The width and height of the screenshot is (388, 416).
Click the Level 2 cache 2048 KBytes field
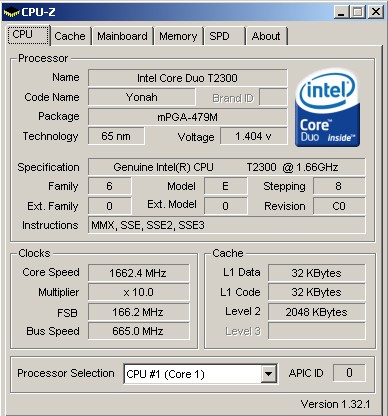(x=317, y=312)
